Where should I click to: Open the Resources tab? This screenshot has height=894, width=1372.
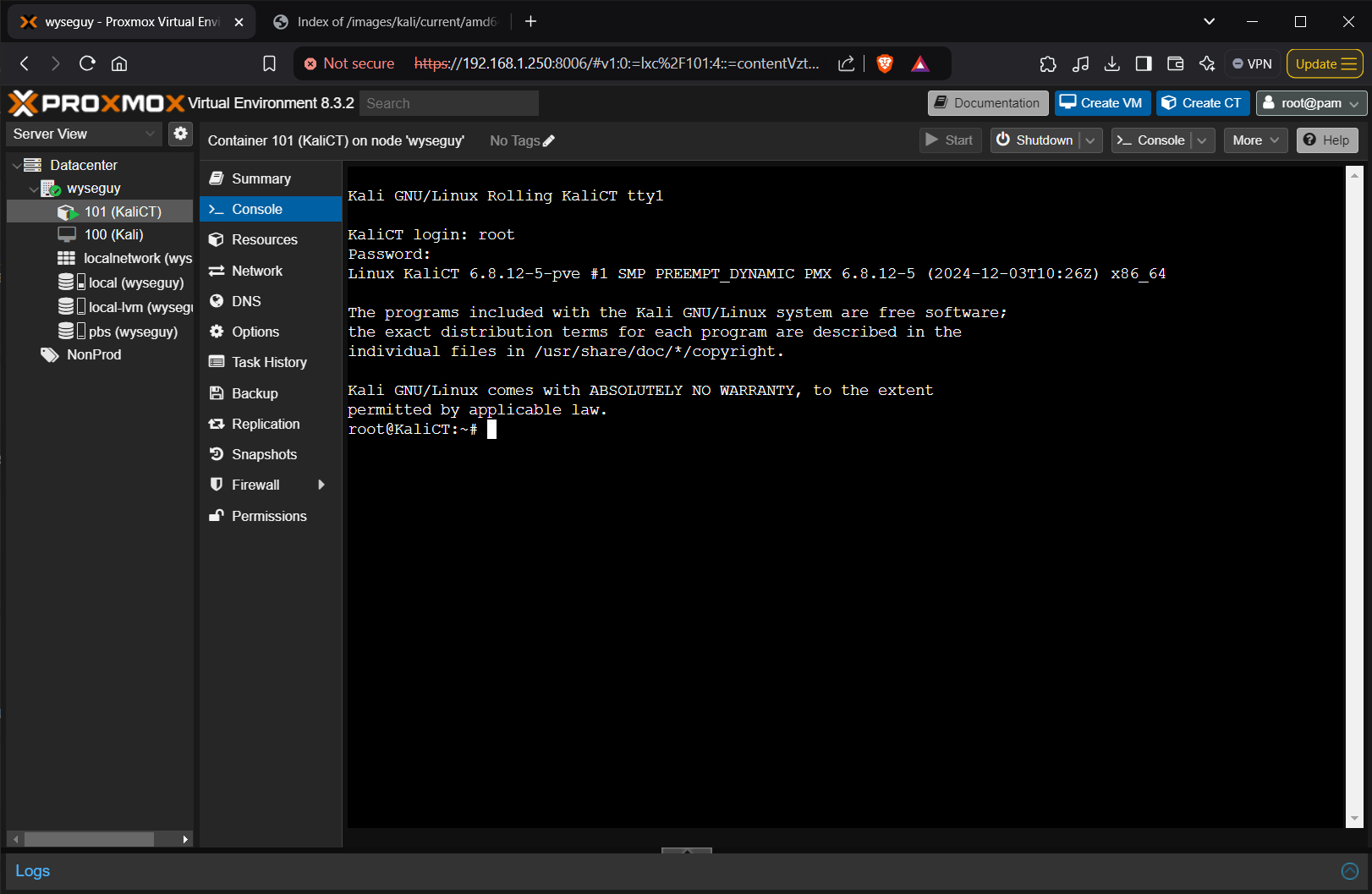point(271,239)
